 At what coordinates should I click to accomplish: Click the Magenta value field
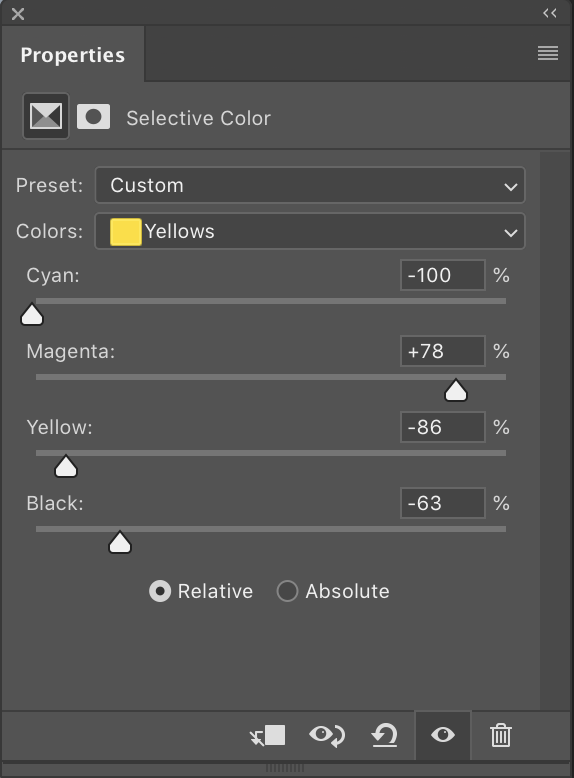[x=443, y=351]
